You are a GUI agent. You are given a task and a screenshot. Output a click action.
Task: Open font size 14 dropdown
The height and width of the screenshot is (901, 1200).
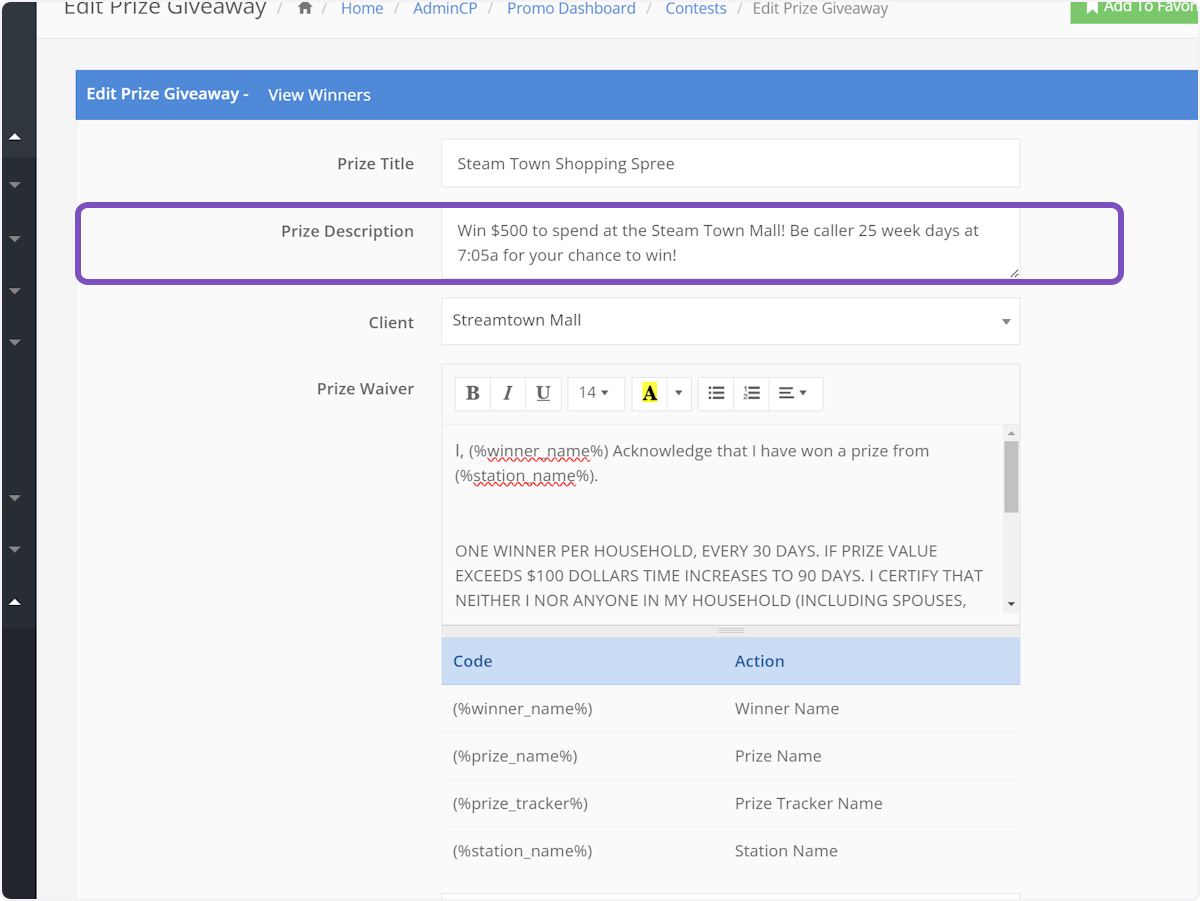595,393
